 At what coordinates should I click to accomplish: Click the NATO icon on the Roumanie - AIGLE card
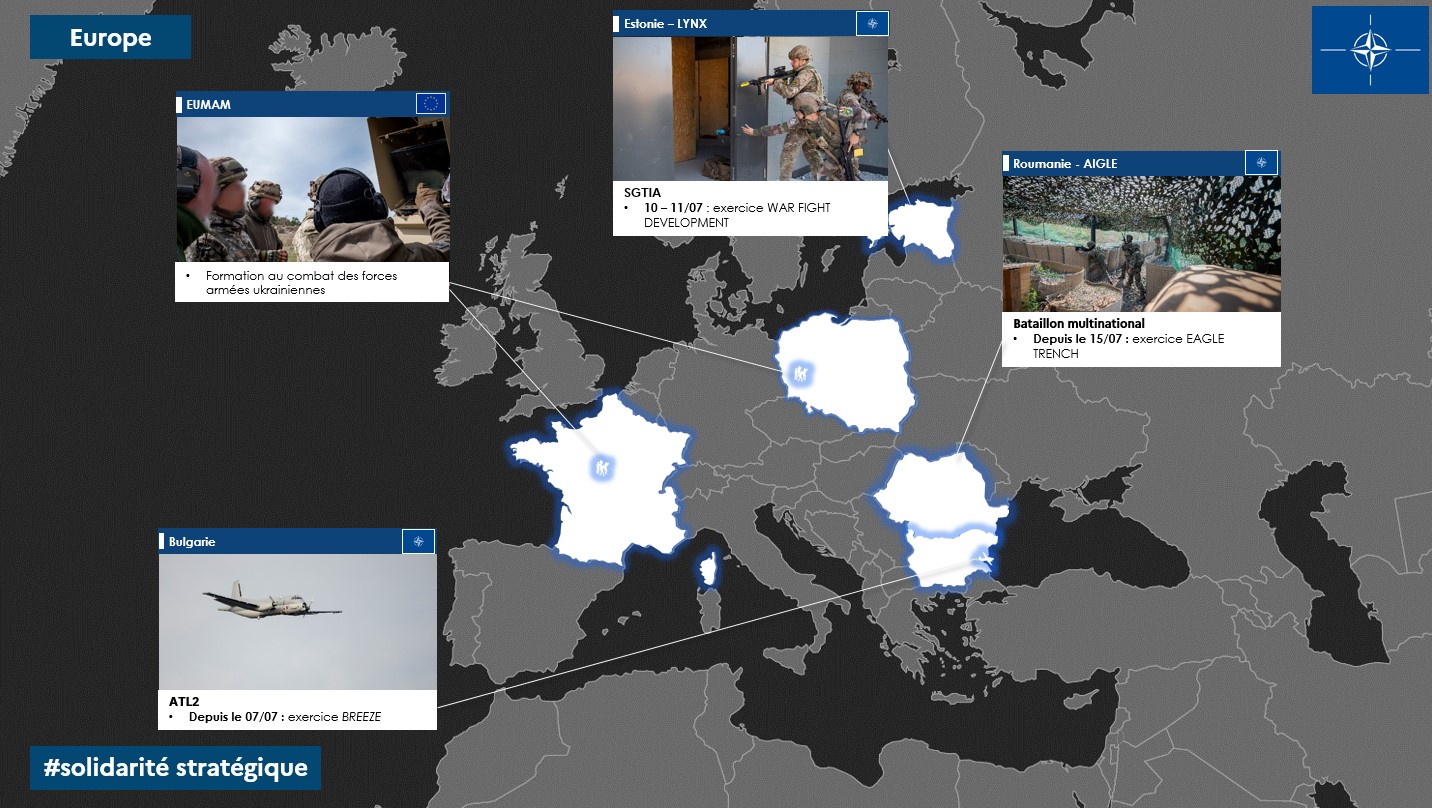[1261, 163]
